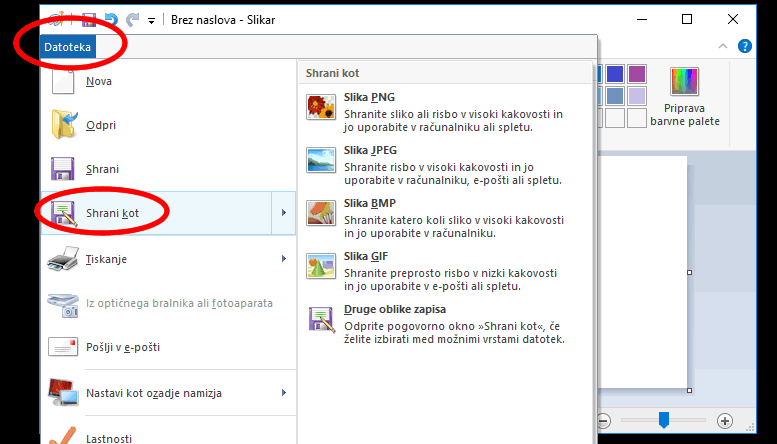Screen dimensions: 777x444
Task: Expand Nastavi kot ozadje namizja arrow
Action: coord(284,392)
